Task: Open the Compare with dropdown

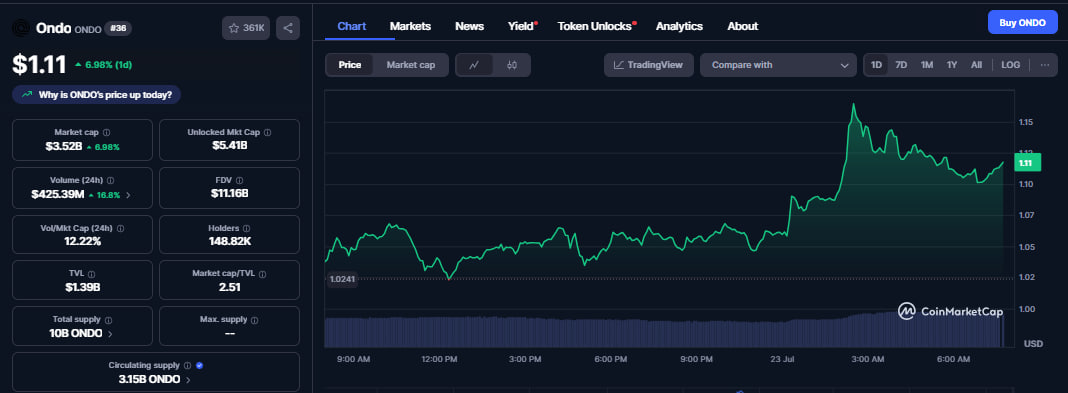Action: [x=778, y=65]
